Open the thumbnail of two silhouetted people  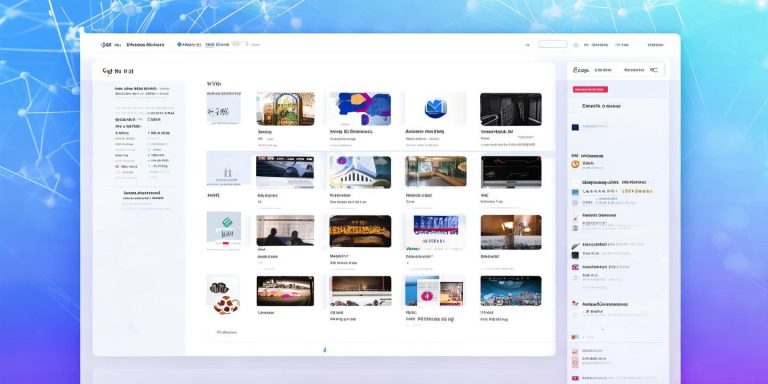pos(286,230)
